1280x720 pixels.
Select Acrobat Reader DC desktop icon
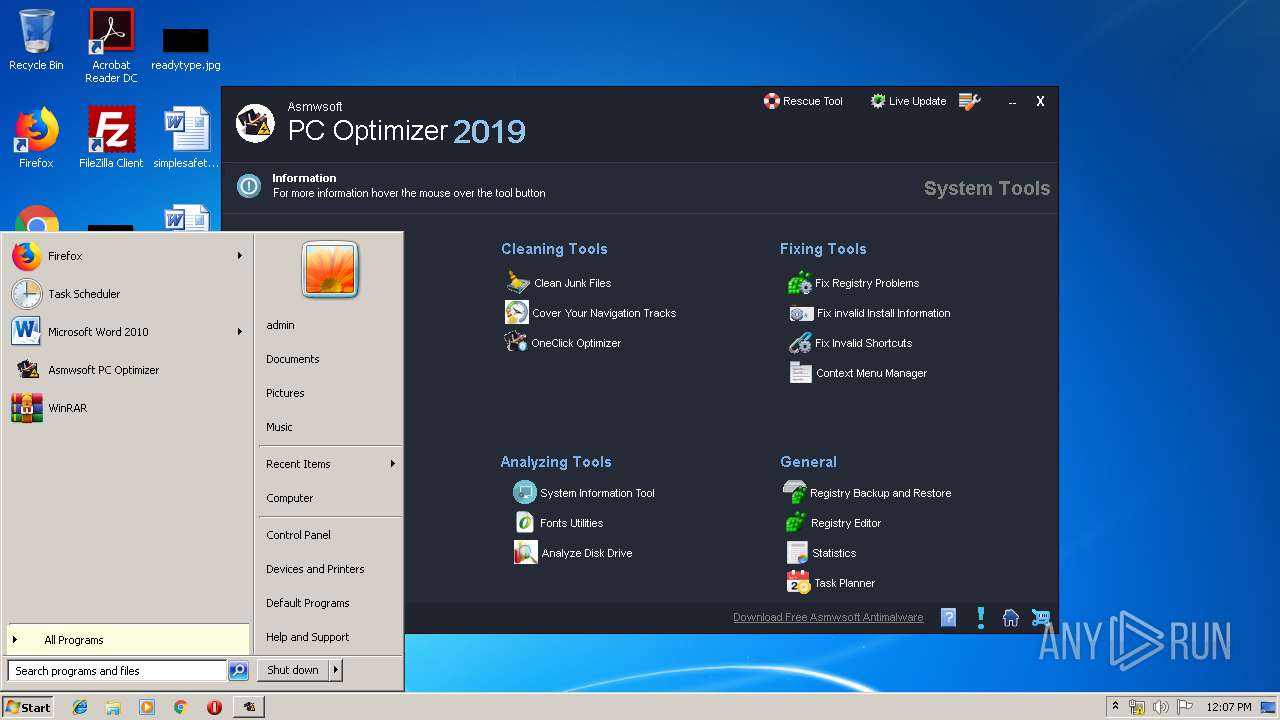click(111, 46)
